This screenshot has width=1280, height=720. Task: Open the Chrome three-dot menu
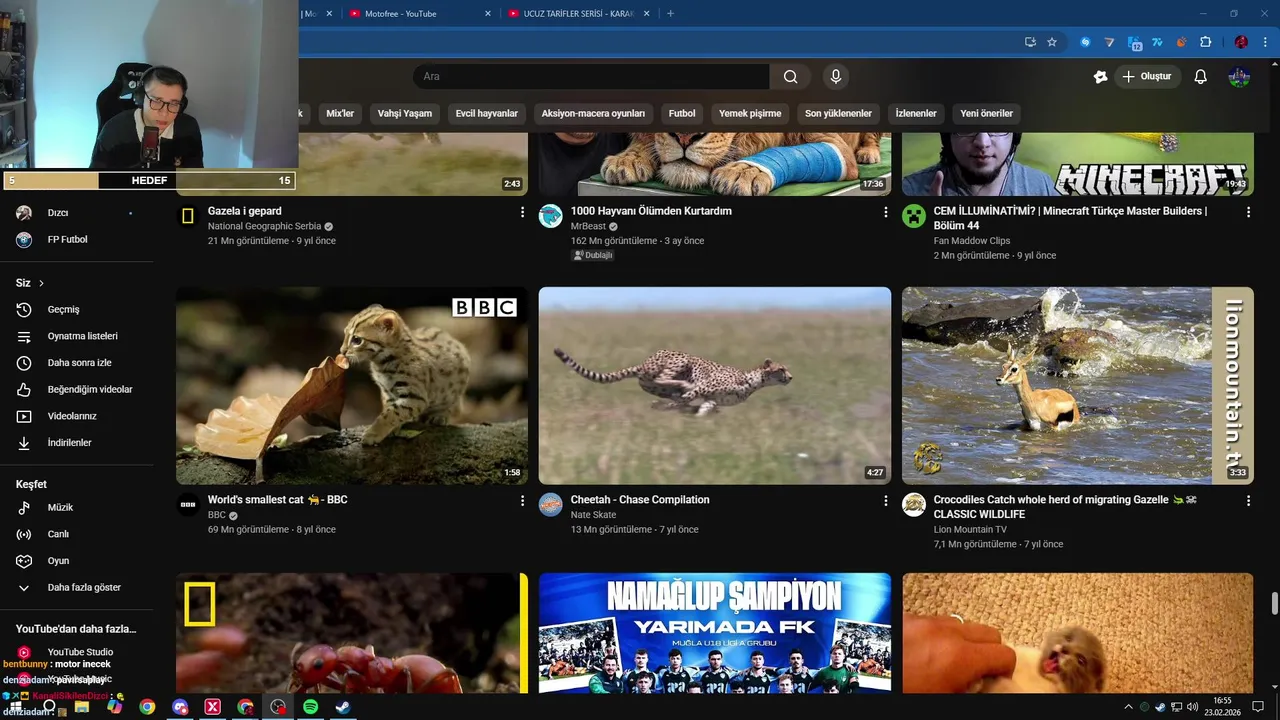[x=1265, y=42]
